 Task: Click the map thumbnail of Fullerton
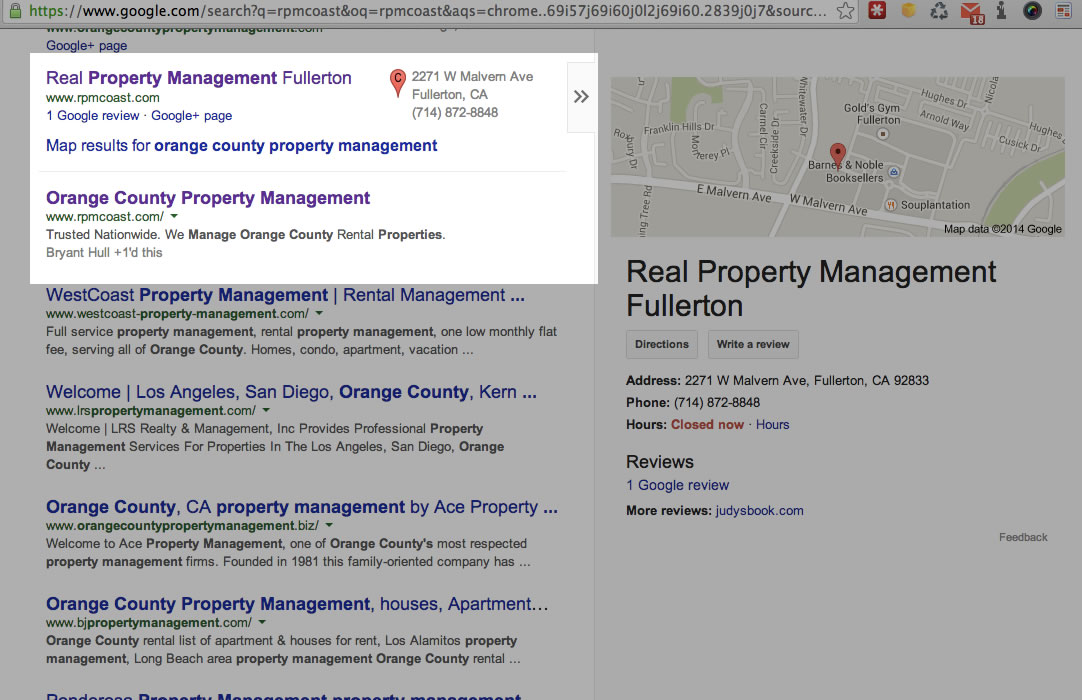point(838,157)
